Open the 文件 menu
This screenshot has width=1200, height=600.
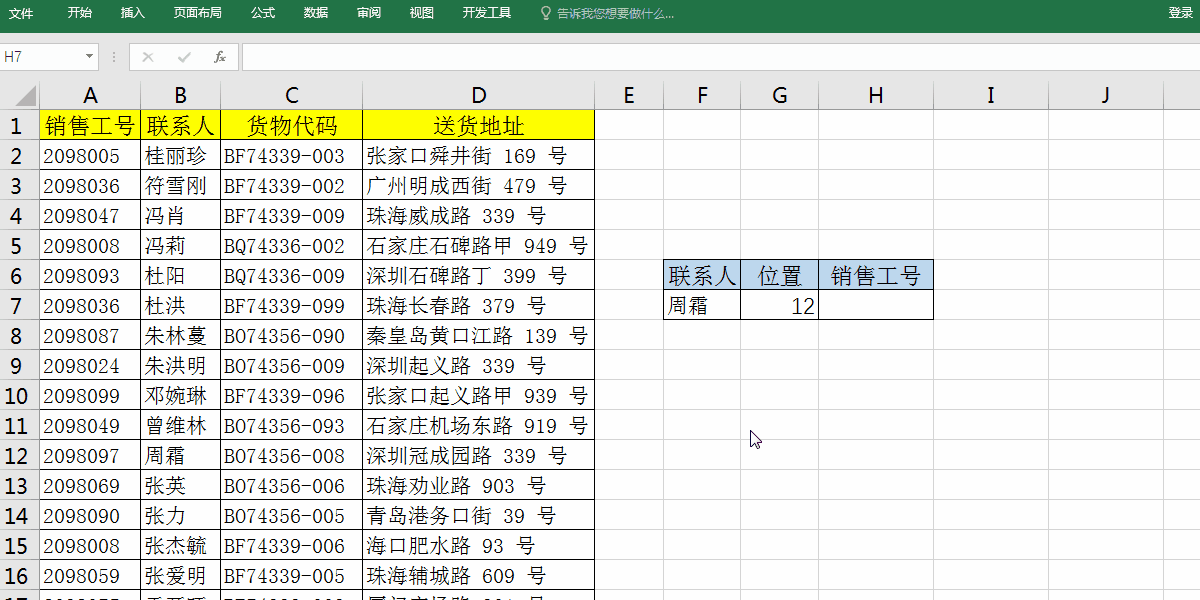point(22,14)
